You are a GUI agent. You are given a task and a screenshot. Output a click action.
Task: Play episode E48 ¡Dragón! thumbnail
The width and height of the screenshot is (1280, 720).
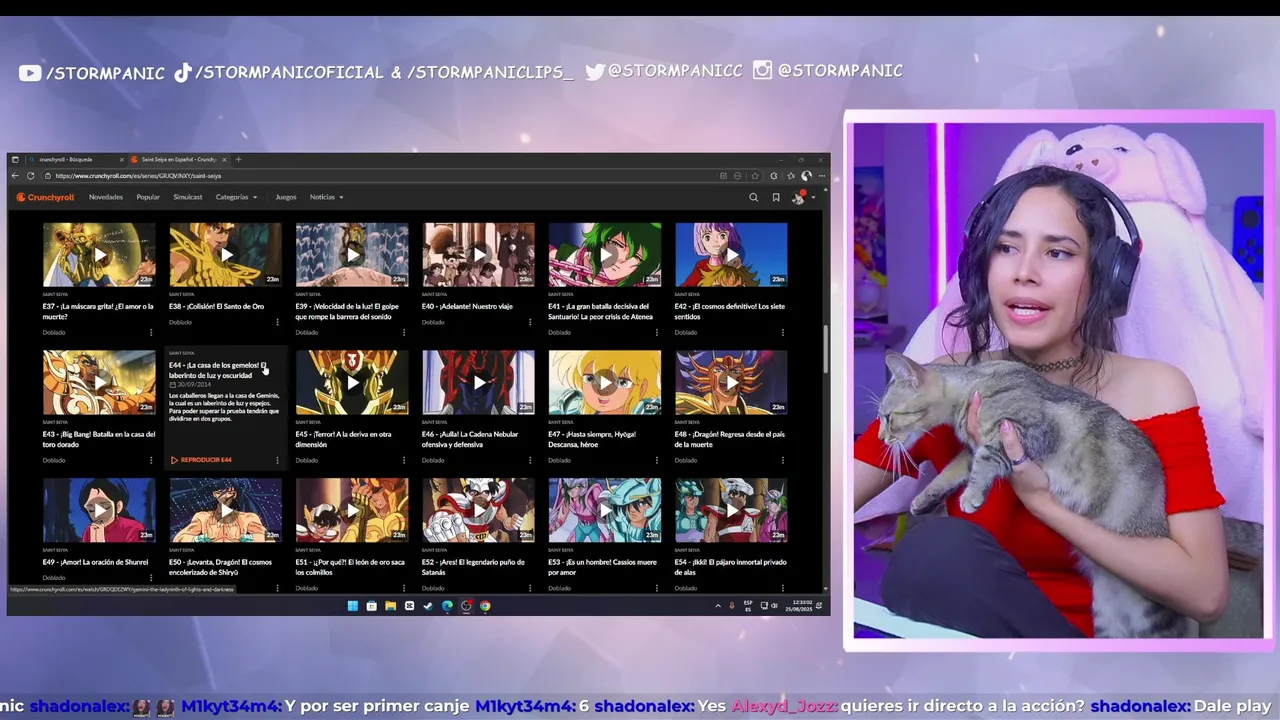point(731,382)
